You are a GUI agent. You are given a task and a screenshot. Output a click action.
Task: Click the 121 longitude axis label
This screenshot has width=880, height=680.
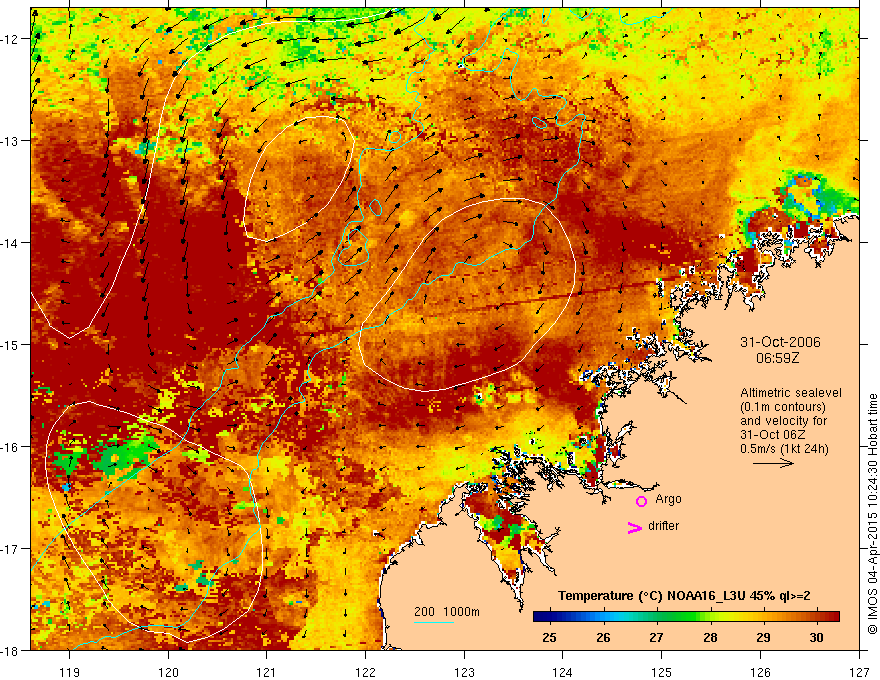click(266, 672)
